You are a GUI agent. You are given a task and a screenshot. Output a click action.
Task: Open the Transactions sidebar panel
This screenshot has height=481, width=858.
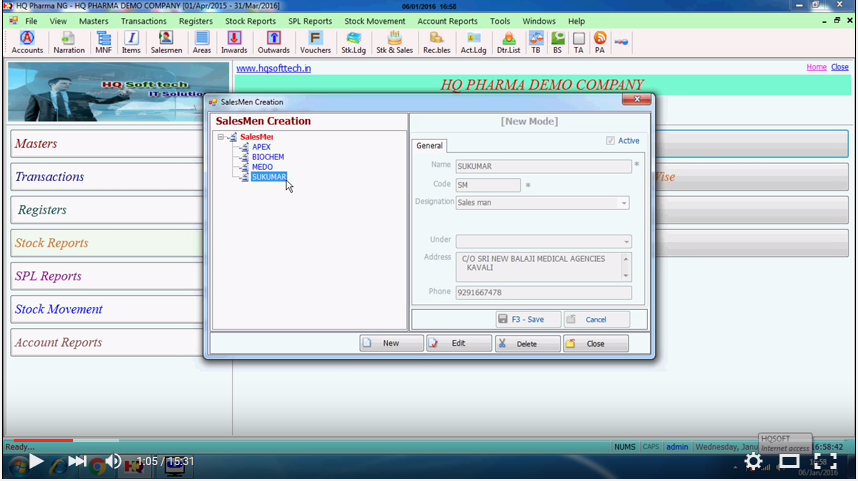(x=107, y=177)
